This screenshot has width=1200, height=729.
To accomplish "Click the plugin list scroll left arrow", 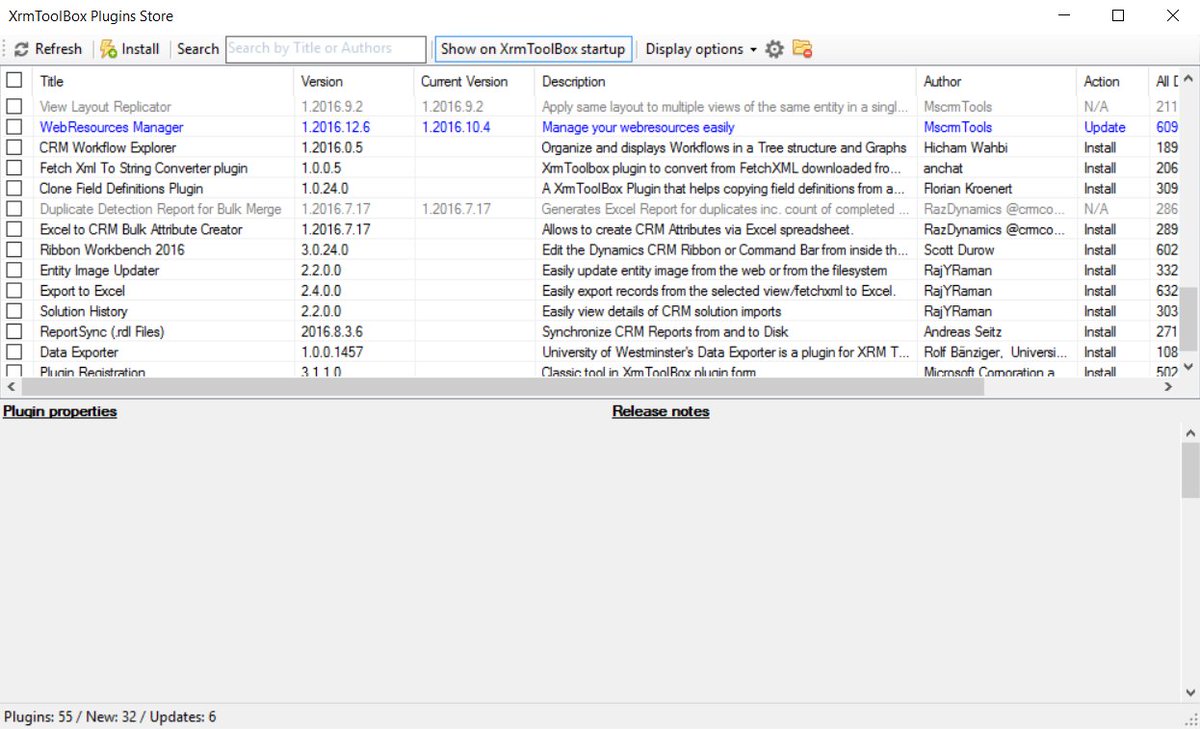I will 9,387.
